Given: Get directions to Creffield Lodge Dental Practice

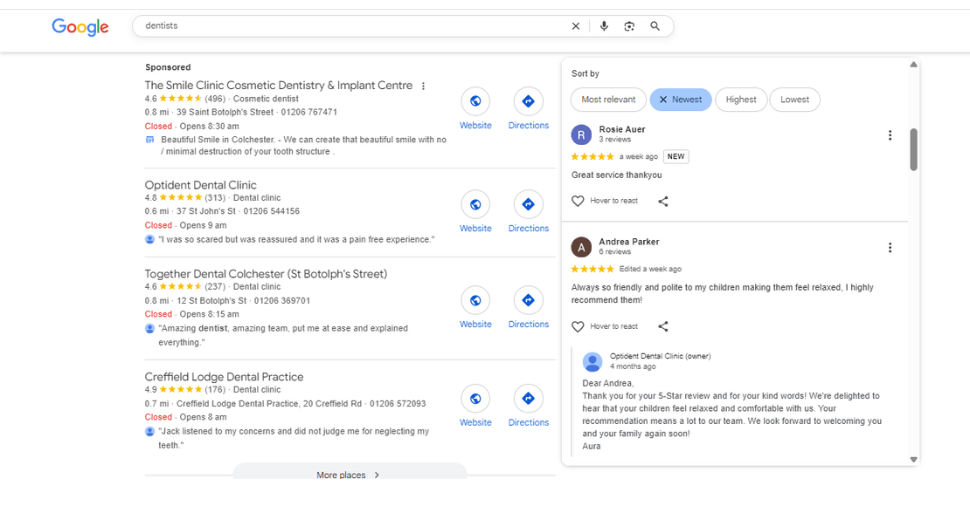Looking at the screenshot, I should [528, 398].
